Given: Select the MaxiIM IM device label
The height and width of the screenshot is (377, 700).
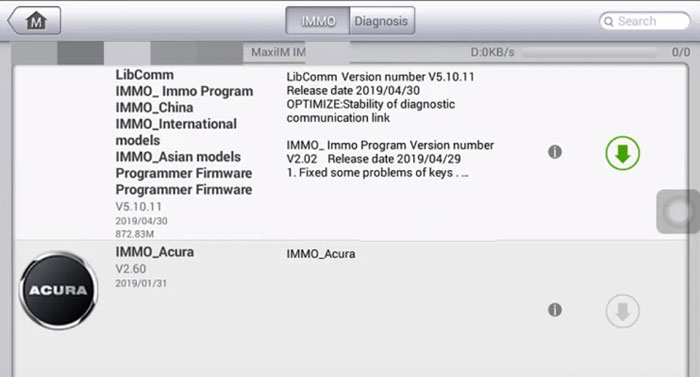Looking at the screenshot, I should 278,52.
